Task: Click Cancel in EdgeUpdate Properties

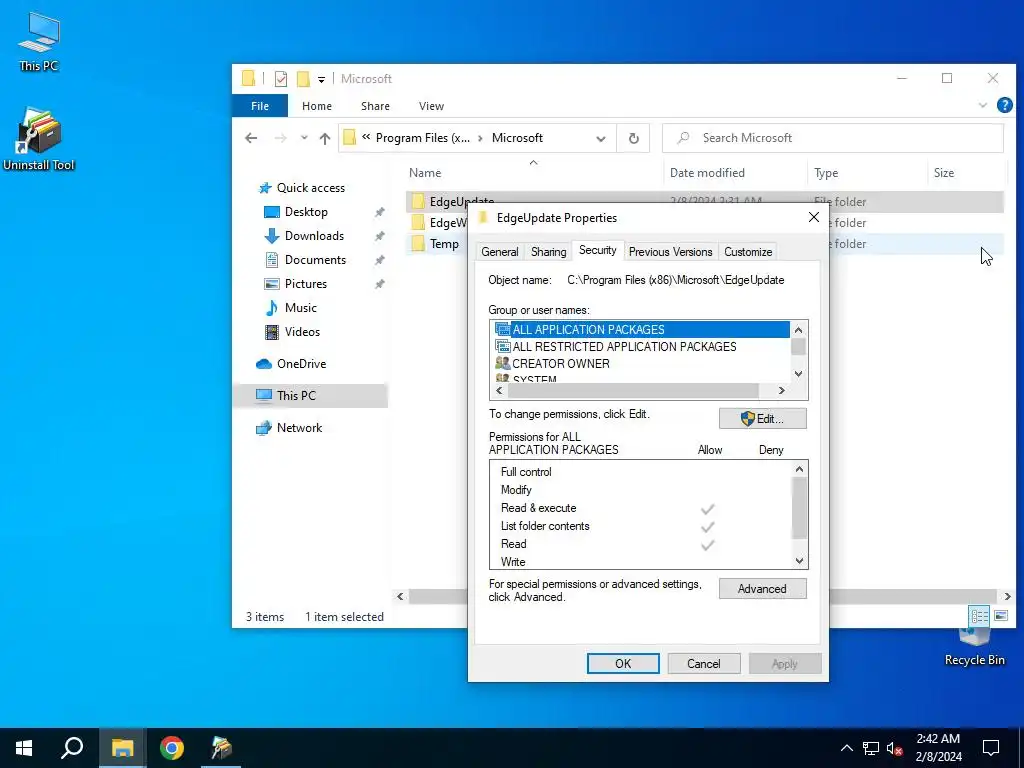Action: click(704, 664)
